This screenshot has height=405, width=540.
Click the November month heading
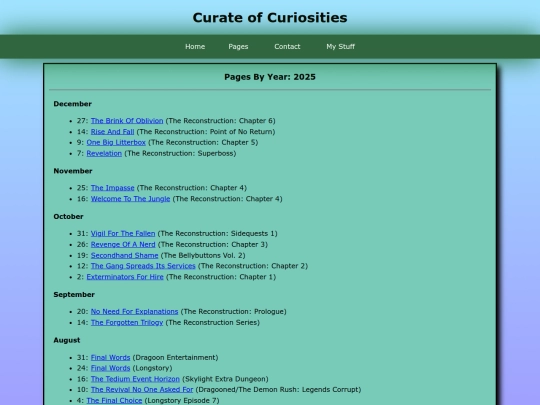pyautogui.click(x=73, y=171)
